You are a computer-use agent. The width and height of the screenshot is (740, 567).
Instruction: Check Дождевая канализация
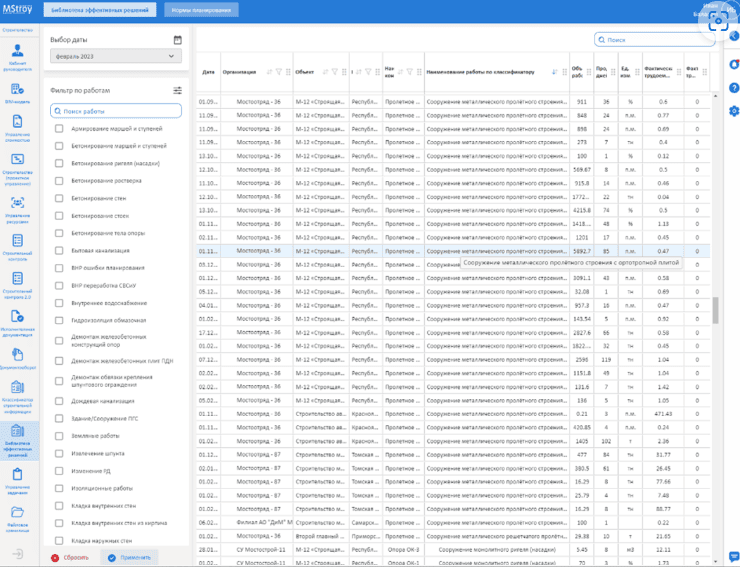tap(59, 401)
